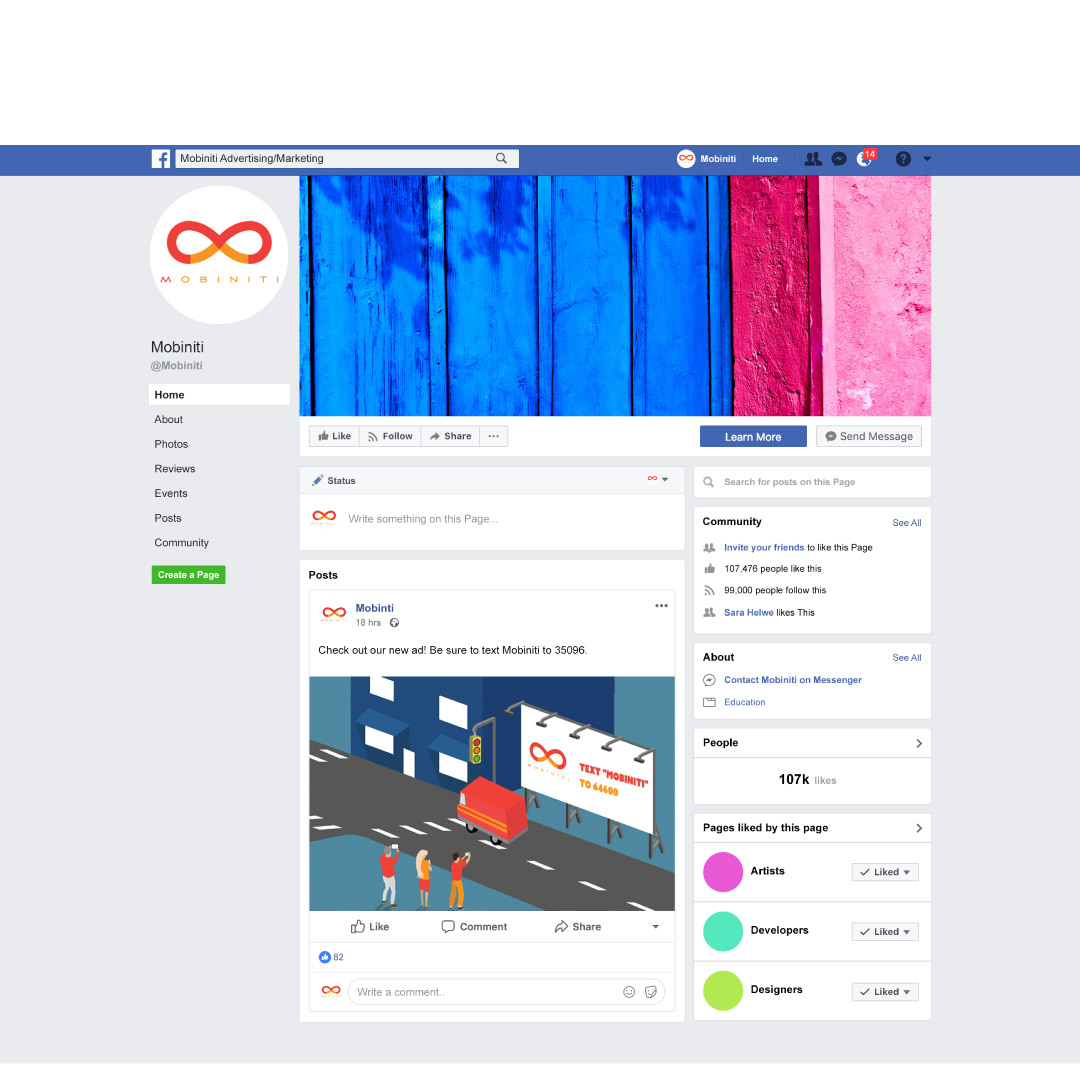Open Reviews in the left page menu
Screen dimensions: 1080x1080
(x=175, y=469)
